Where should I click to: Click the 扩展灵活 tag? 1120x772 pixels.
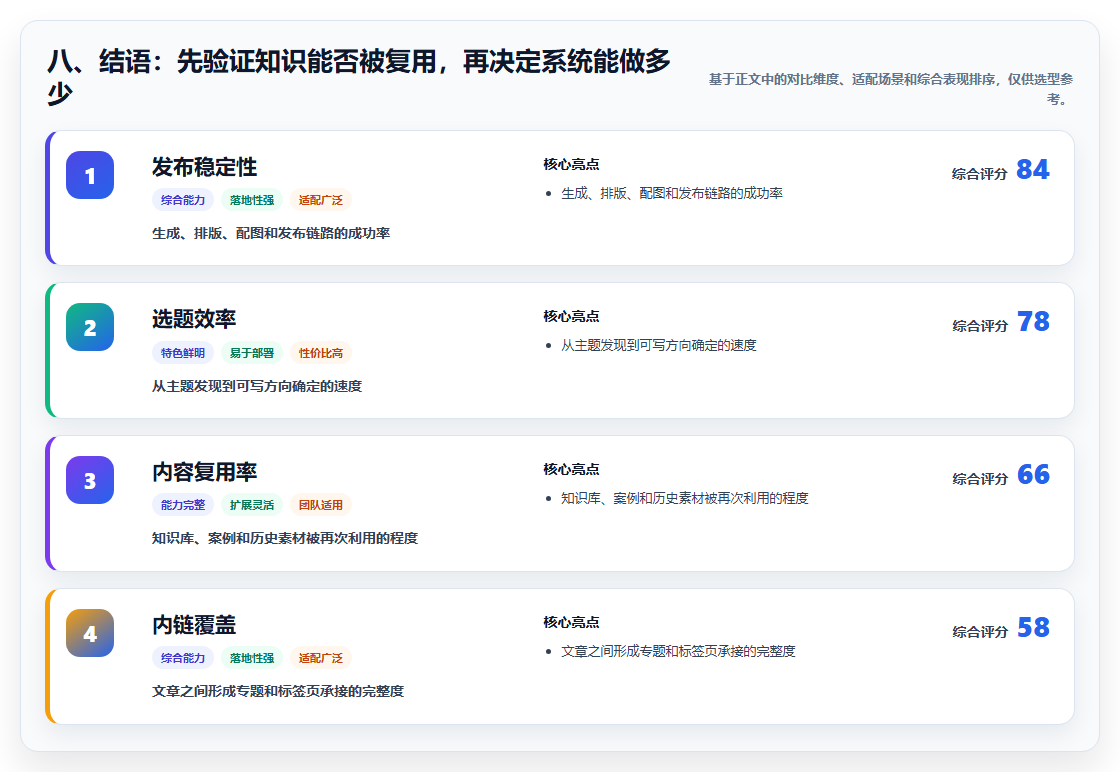pyautogui.click(x=251, y=505)
